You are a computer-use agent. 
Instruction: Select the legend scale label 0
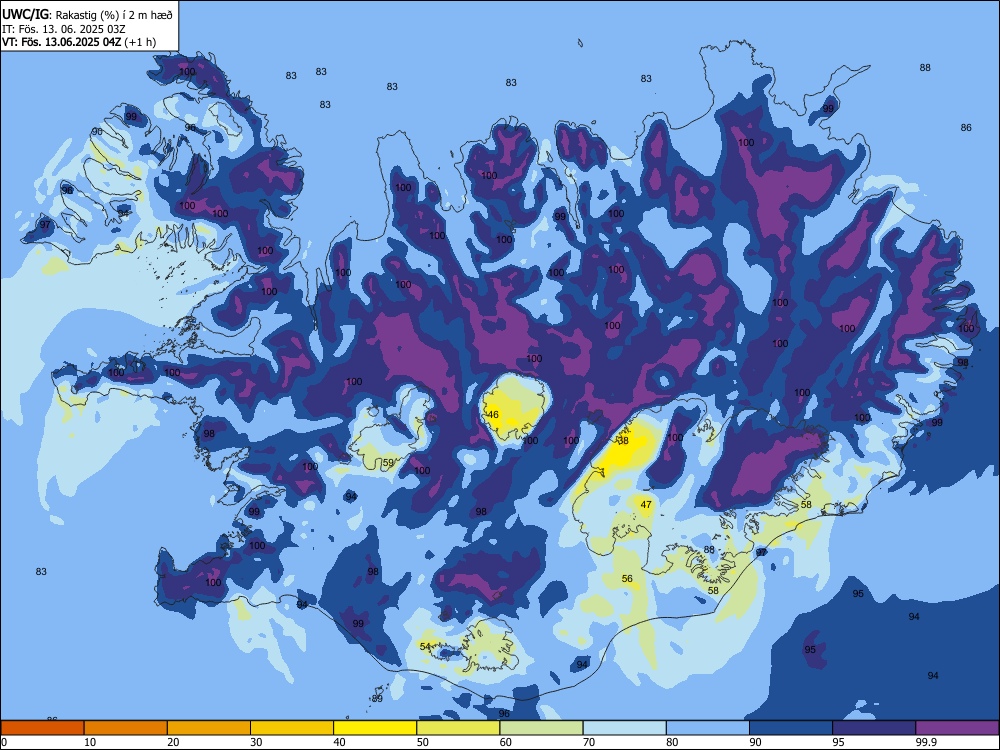click(x=4, y=742)
